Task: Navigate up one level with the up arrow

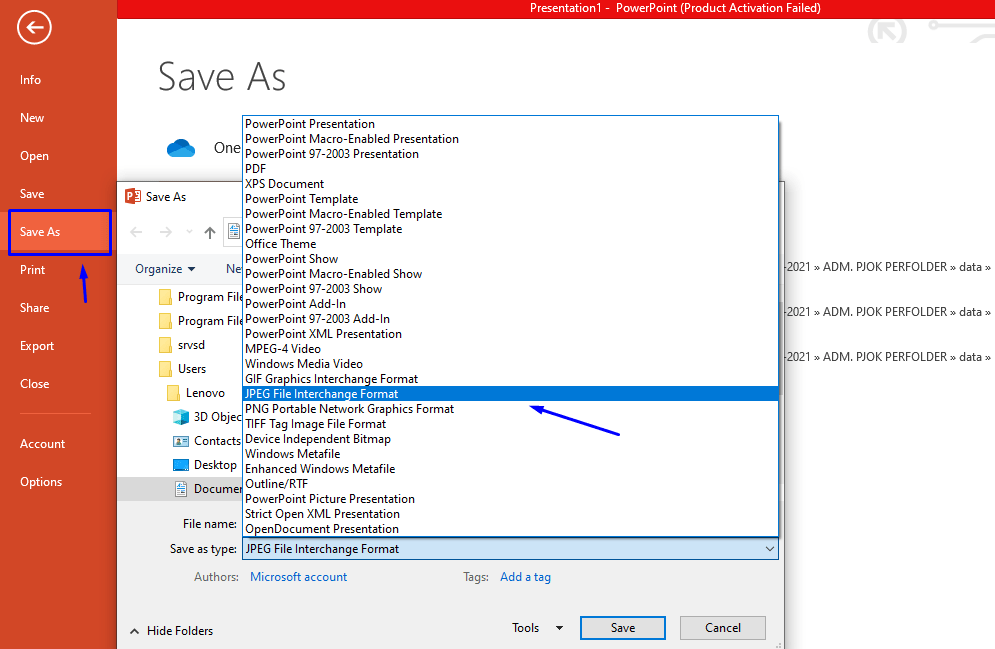Action: [x=210, y=232]
